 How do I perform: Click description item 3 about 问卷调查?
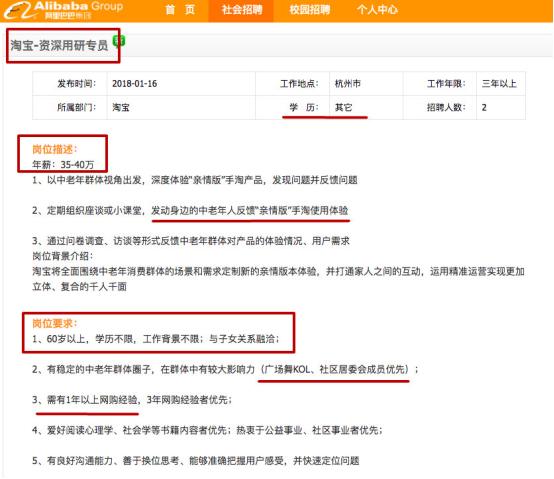(191, 241)
